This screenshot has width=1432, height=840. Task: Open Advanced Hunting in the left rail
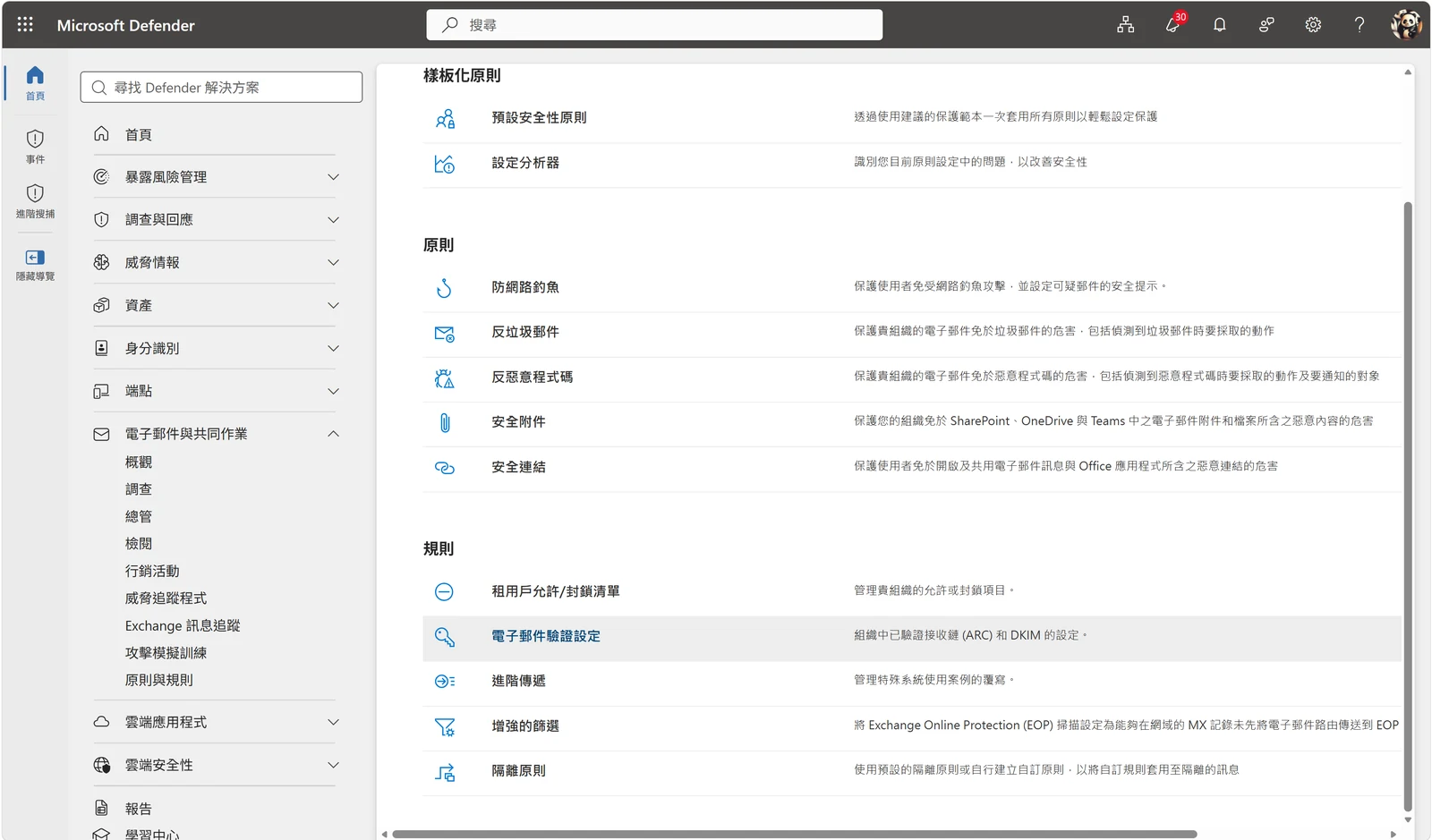(35, 201)
